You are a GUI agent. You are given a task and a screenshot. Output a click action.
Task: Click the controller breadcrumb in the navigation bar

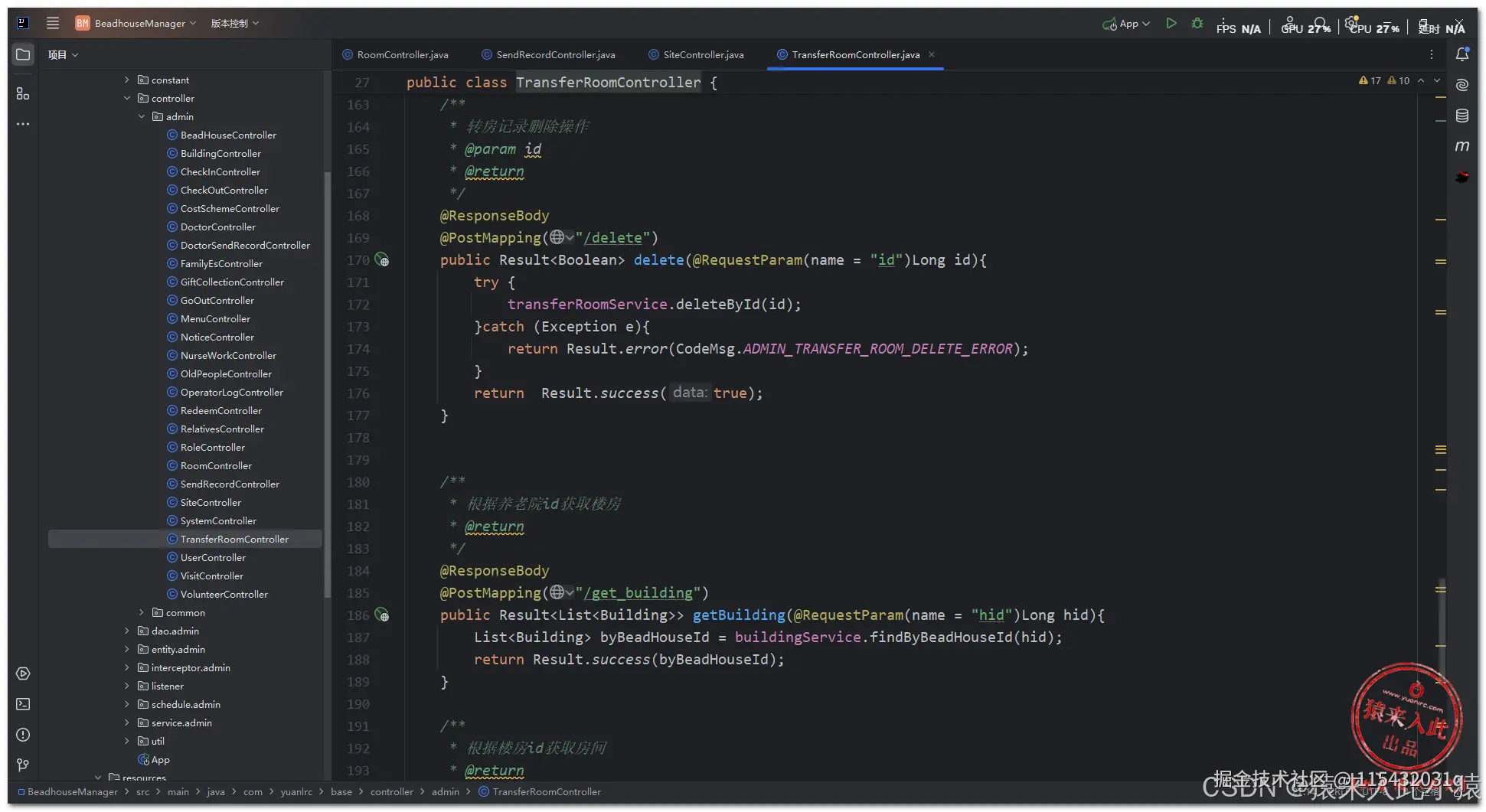pyautogui.click(x=392, y=791)
